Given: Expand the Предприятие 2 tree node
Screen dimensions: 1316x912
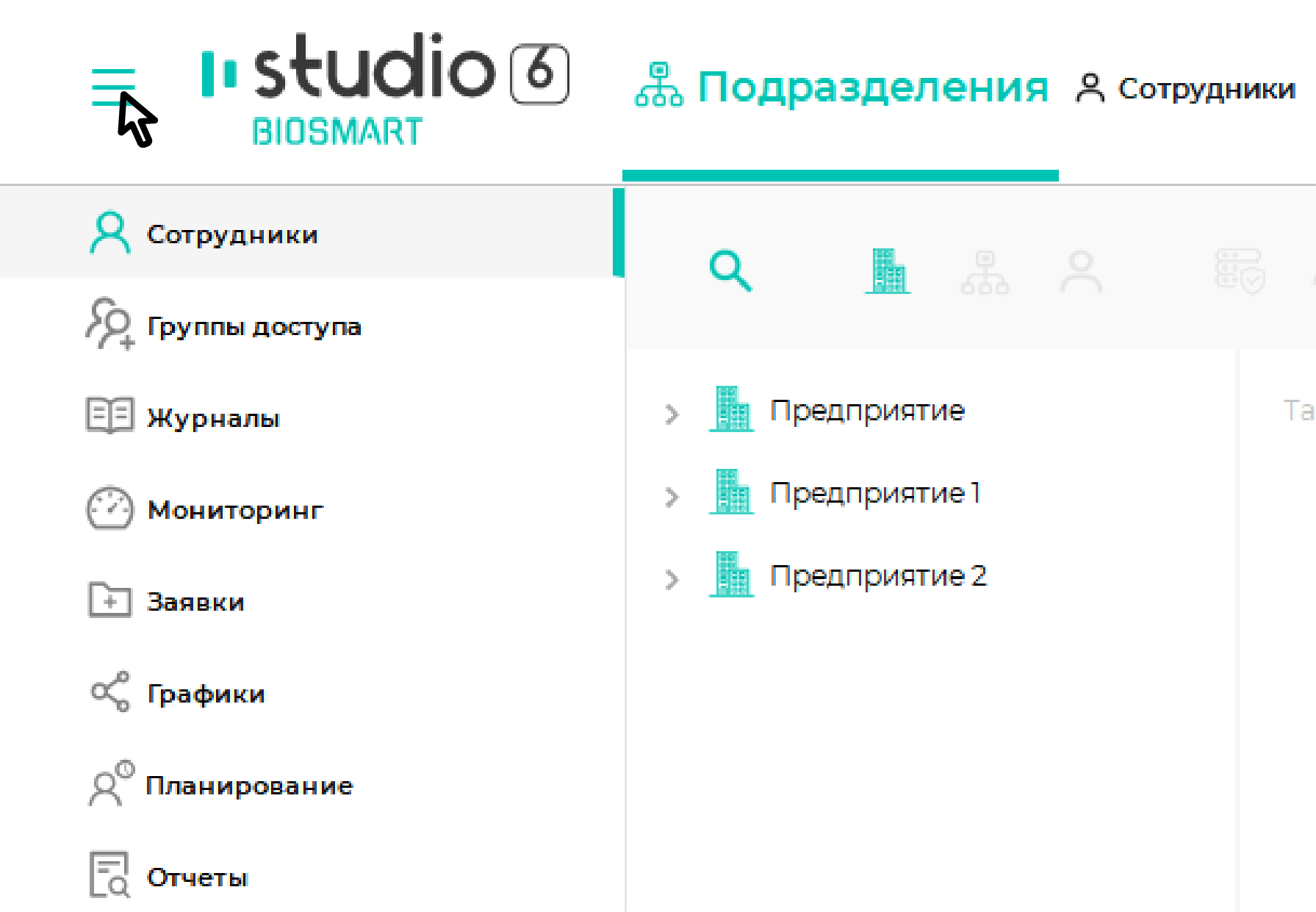Looking at the screenshot, I should (x=672, y=580).
